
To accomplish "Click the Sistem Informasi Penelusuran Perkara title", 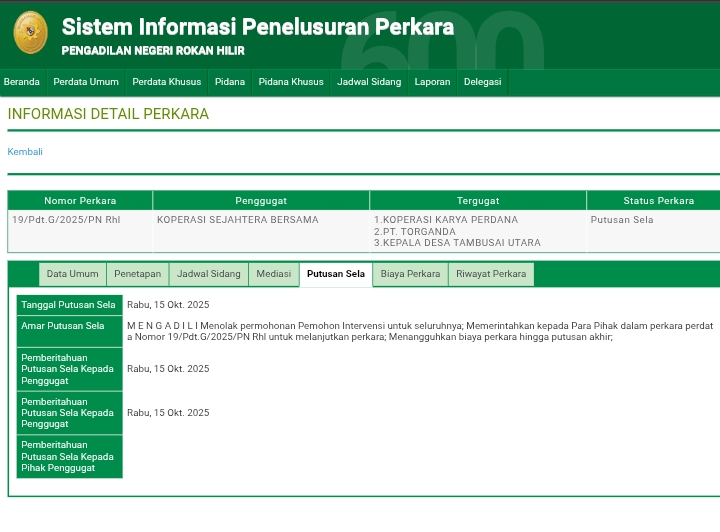I will coord(257,27).
